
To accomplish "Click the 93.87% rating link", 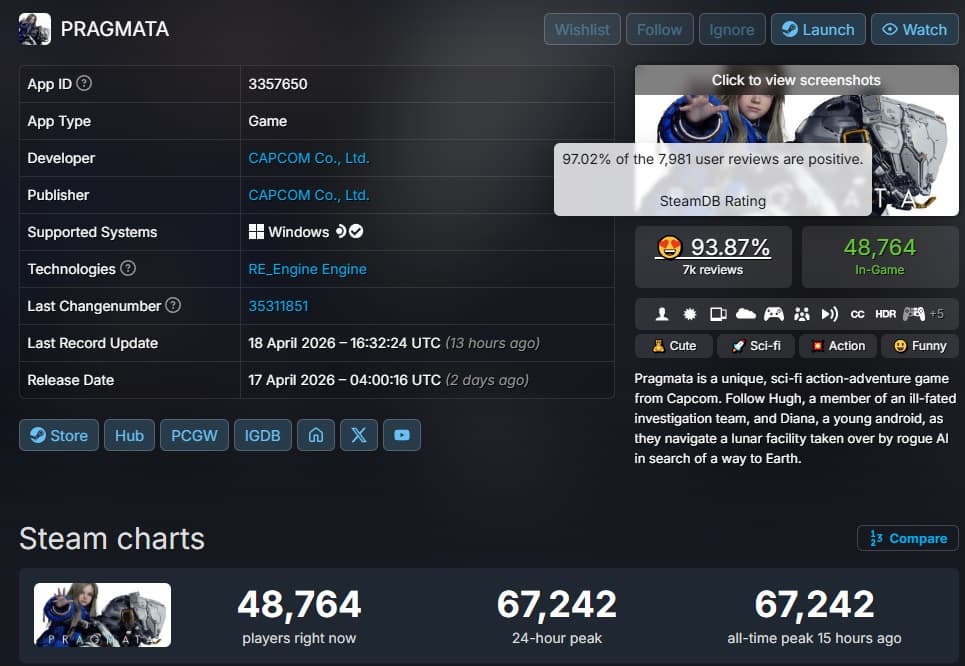I will [x=713, y=247].
